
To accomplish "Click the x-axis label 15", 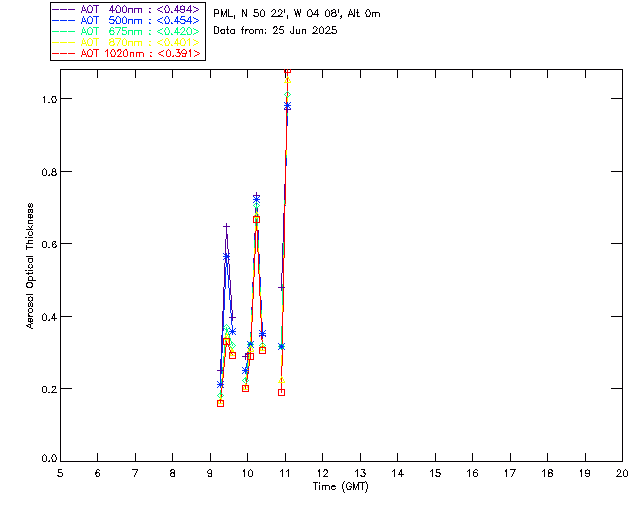I will pos(435,473).
